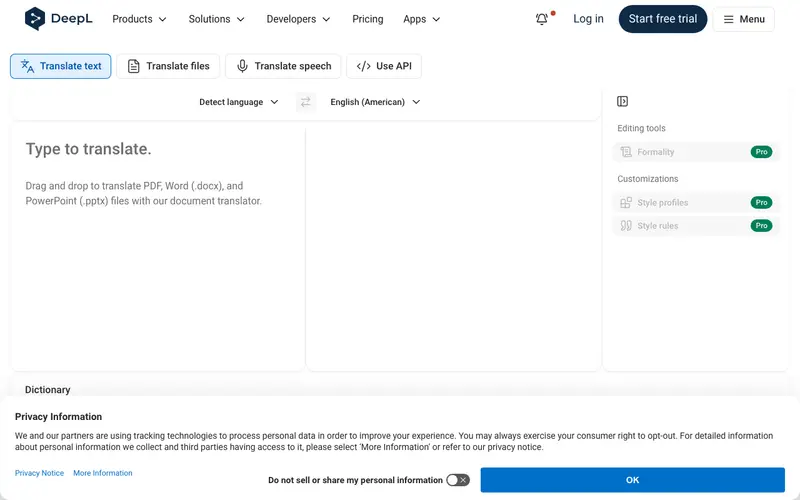Open the notifications bell
Viewport: 800px width, 500px height.
pos(542,19)
